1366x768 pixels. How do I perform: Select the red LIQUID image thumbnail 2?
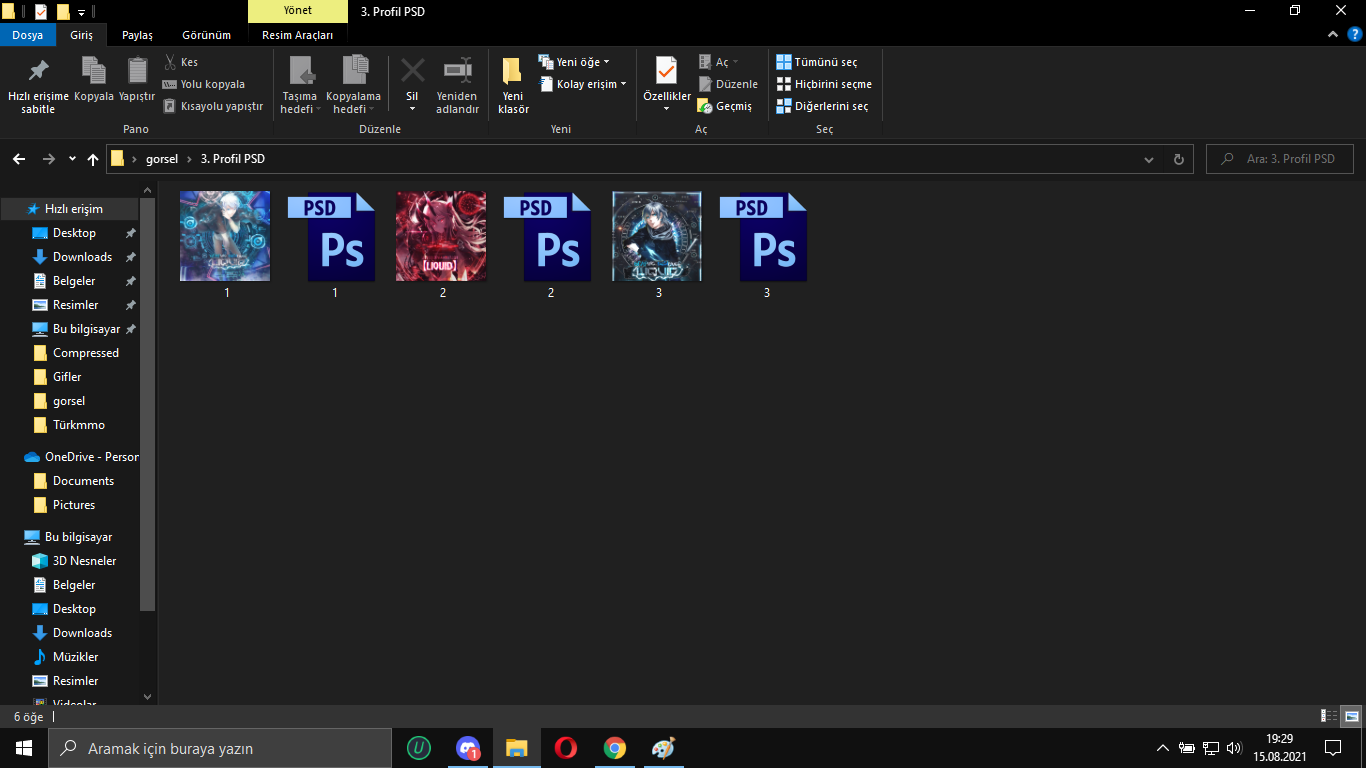[x=441, y=236]
